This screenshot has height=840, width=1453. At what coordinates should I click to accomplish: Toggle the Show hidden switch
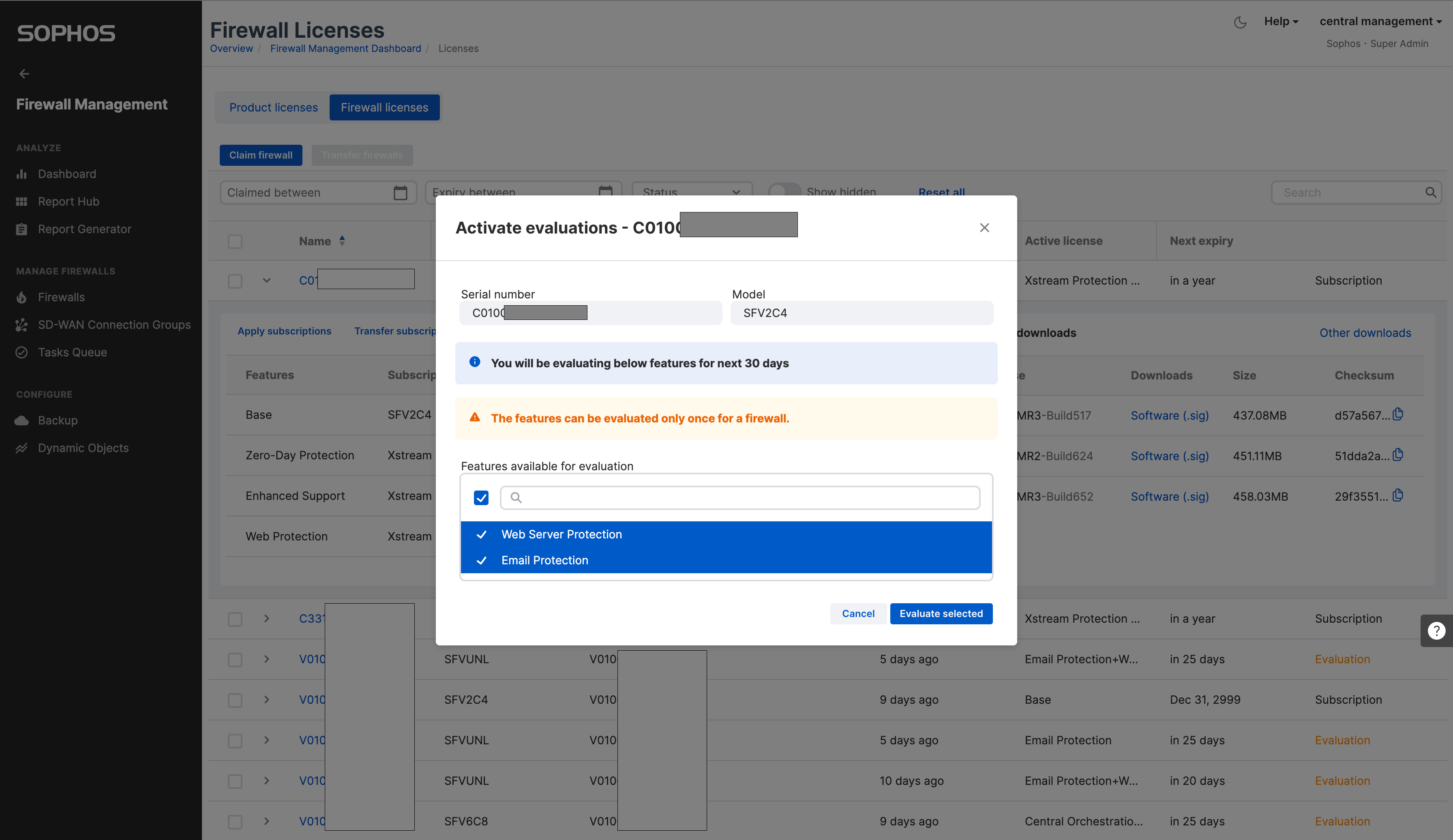pos(784,190)
